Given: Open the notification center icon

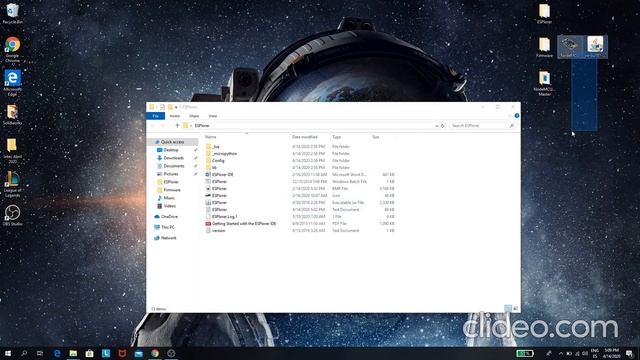Looking at the screenshot, I should pyautogui.click(x=629, y=353).
